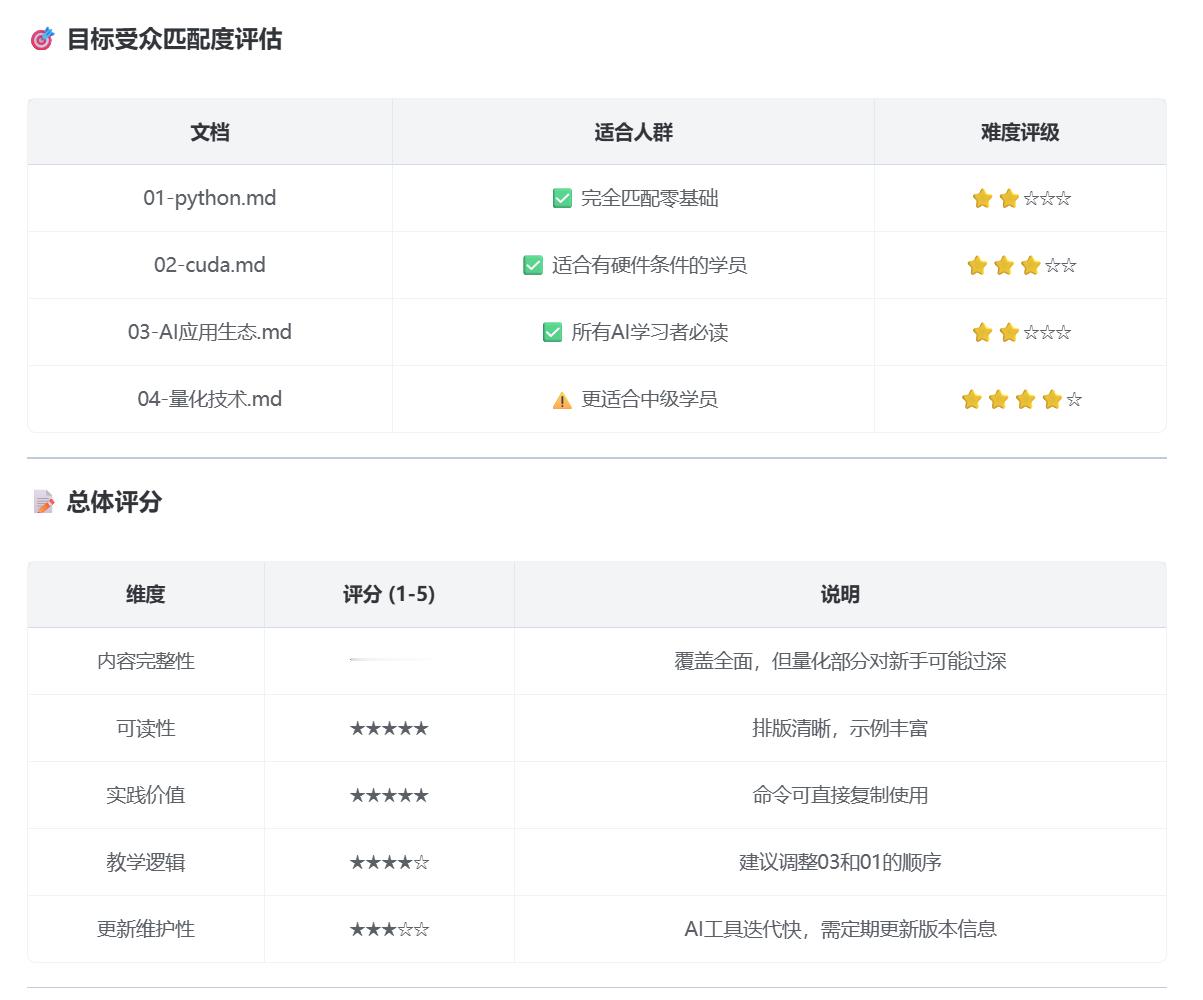Click the 难度评级 column header
Viewport: 1203px width, 1000px height.
click(1020, 132)
